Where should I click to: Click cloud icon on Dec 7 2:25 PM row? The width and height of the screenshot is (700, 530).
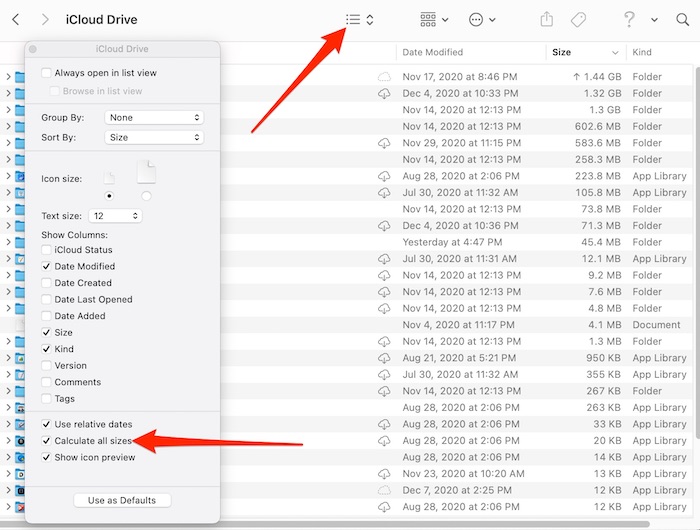pos(384,490)
